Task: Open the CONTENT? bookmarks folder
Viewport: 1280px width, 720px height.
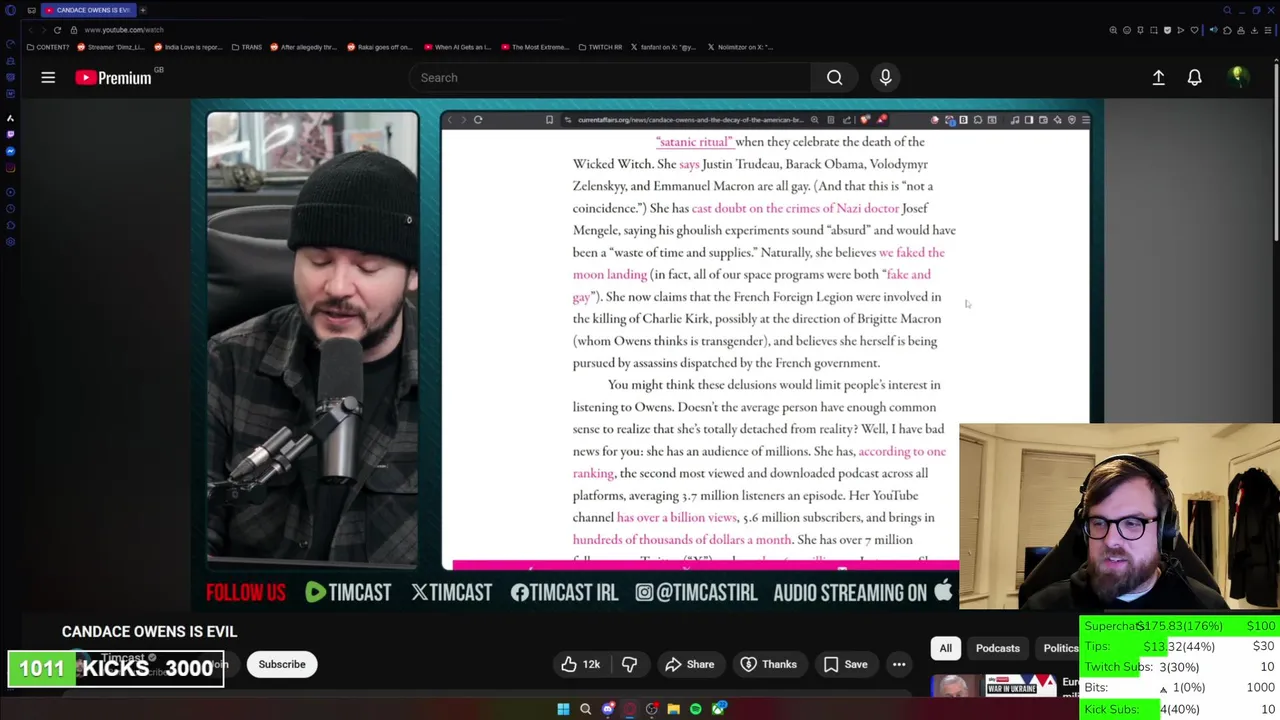Action: (x=49, y=47)
